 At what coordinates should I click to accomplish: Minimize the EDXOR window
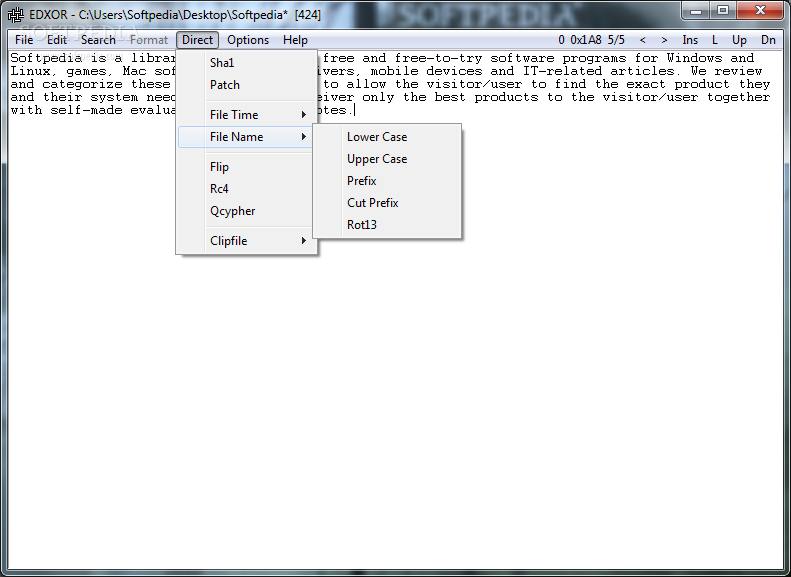(696, 11)
